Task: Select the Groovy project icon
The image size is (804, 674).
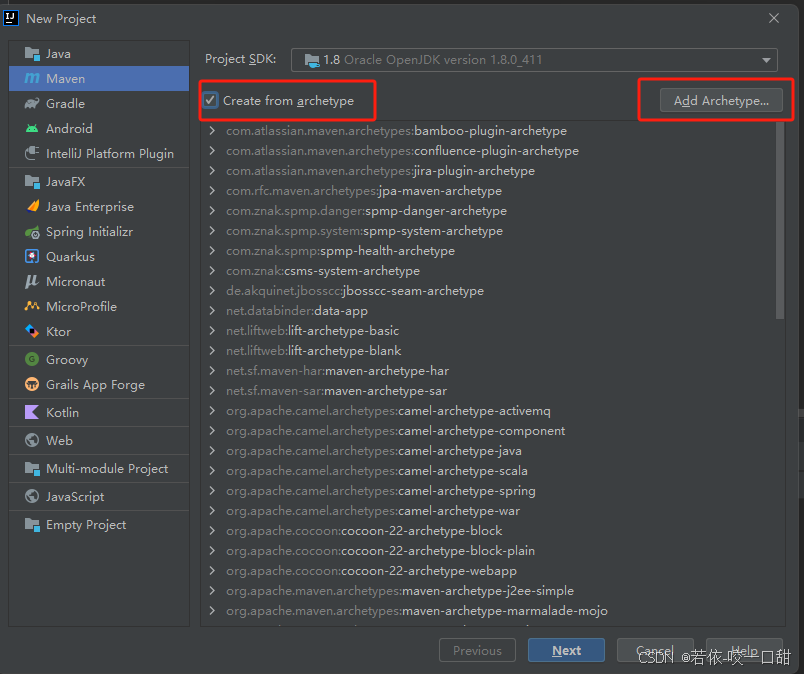Action: pos(32,360)
